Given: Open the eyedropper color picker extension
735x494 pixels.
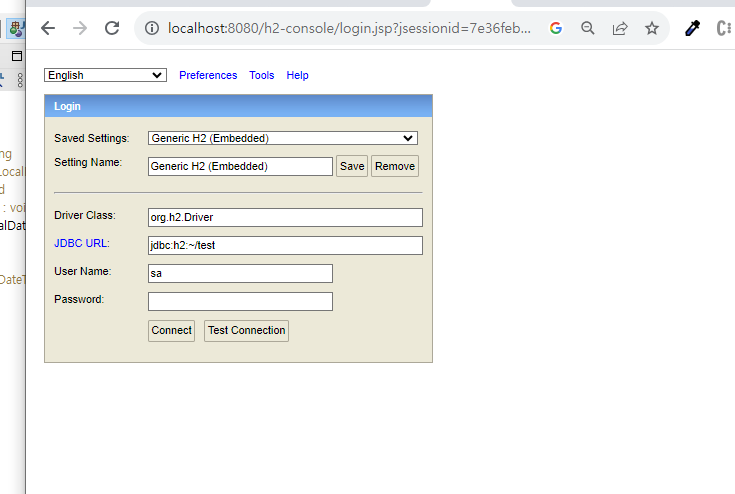Looking at the screenshot, I should [692, 28].
